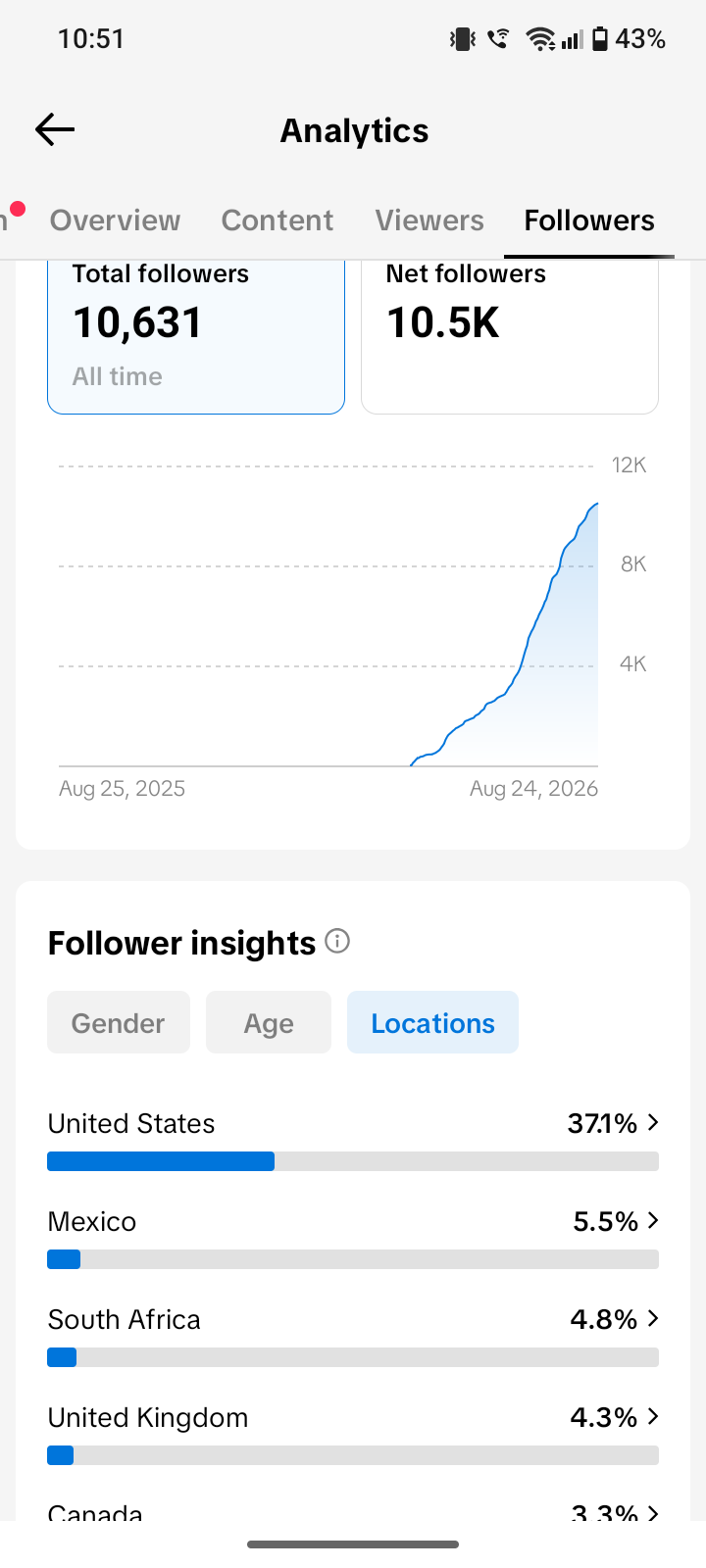706x1568 pixels.
Task: Tap the Wi-Fi calling status icon
Action: click(499, 39)
